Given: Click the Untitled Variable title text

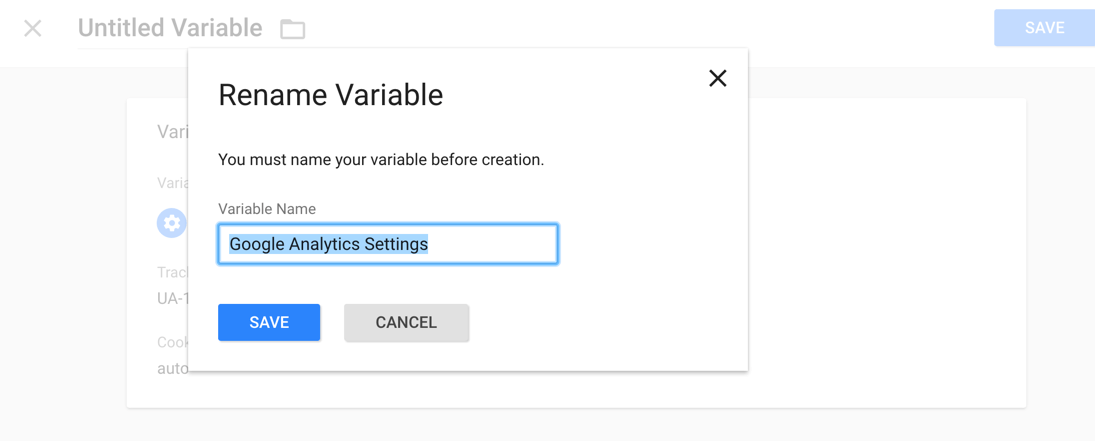Looking at the screenshot, I should [170, 28].
